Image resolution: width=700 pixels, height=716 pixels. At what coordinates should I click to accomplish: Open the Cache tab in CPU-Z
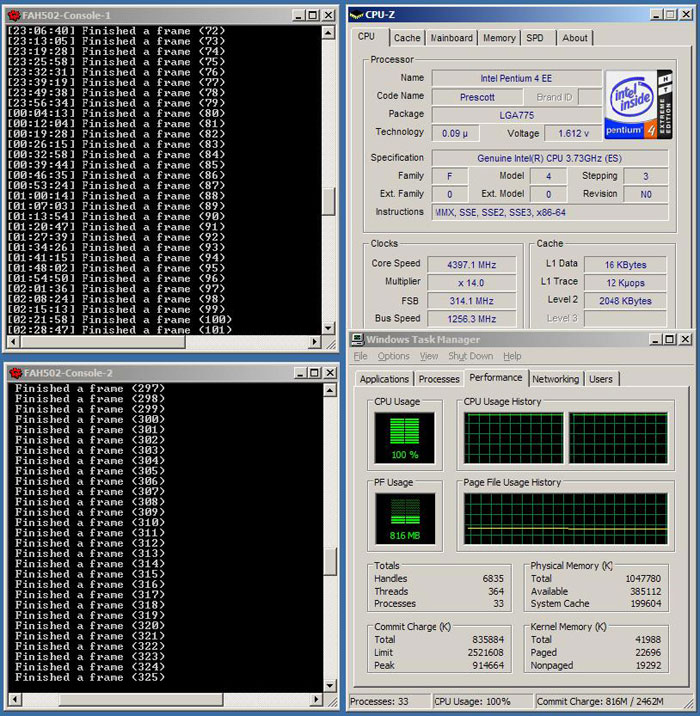(407, 38)
